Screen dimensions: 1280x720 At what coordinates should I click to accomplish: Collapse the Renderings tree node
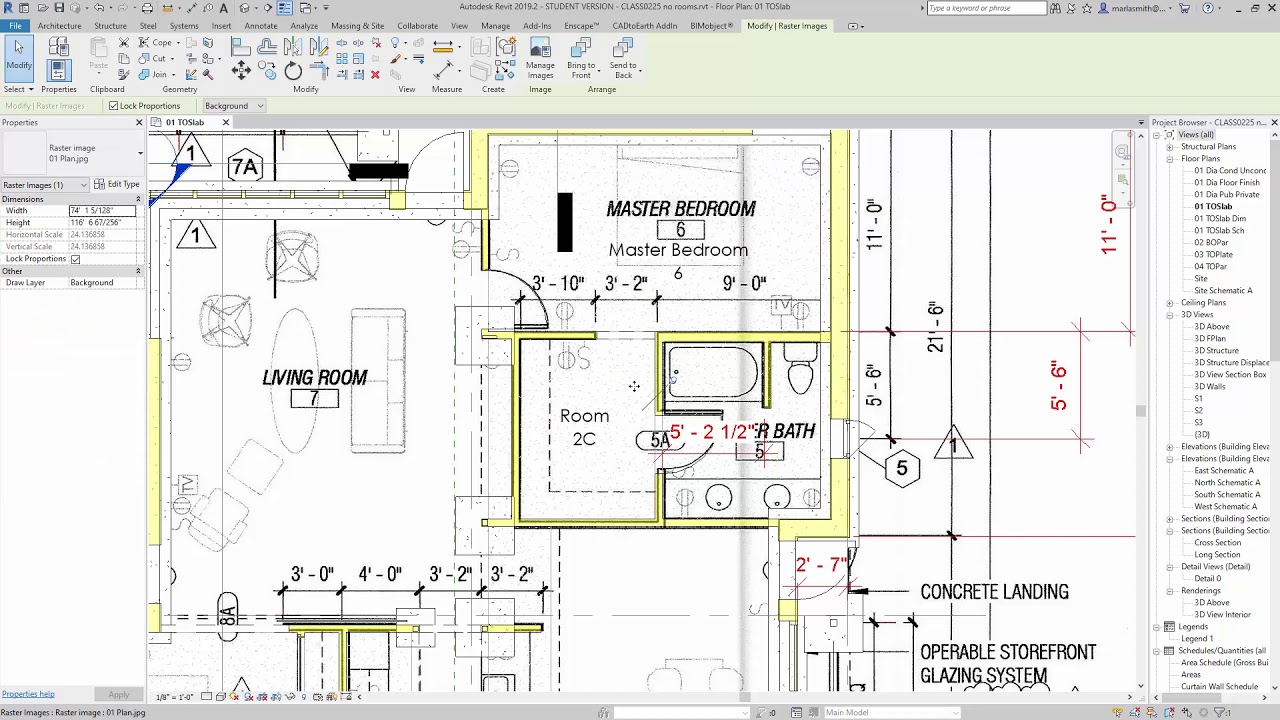(x=1170, y=591)
